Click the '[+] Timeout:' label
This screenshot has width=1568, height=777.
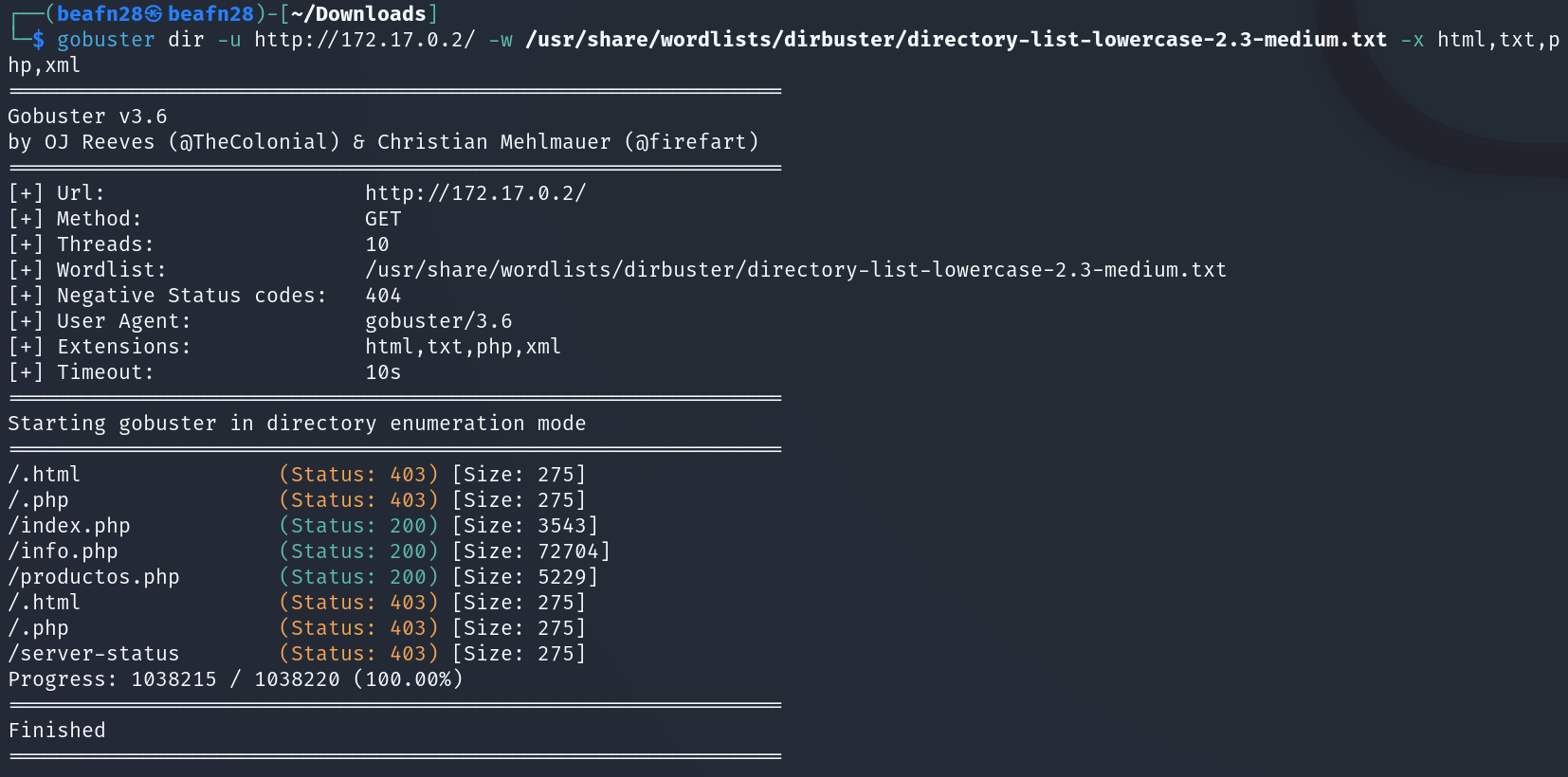[x=82, y=372]
